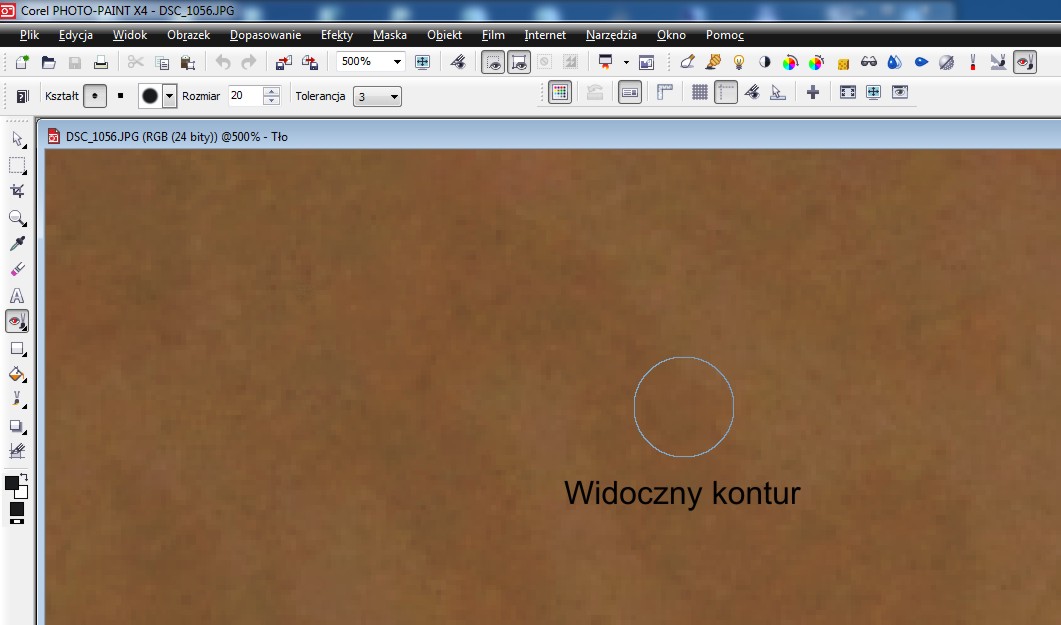Screen dimensions: 1061x625
Task: Pick the Eyedropper tool
Action: tap(17, 243)
